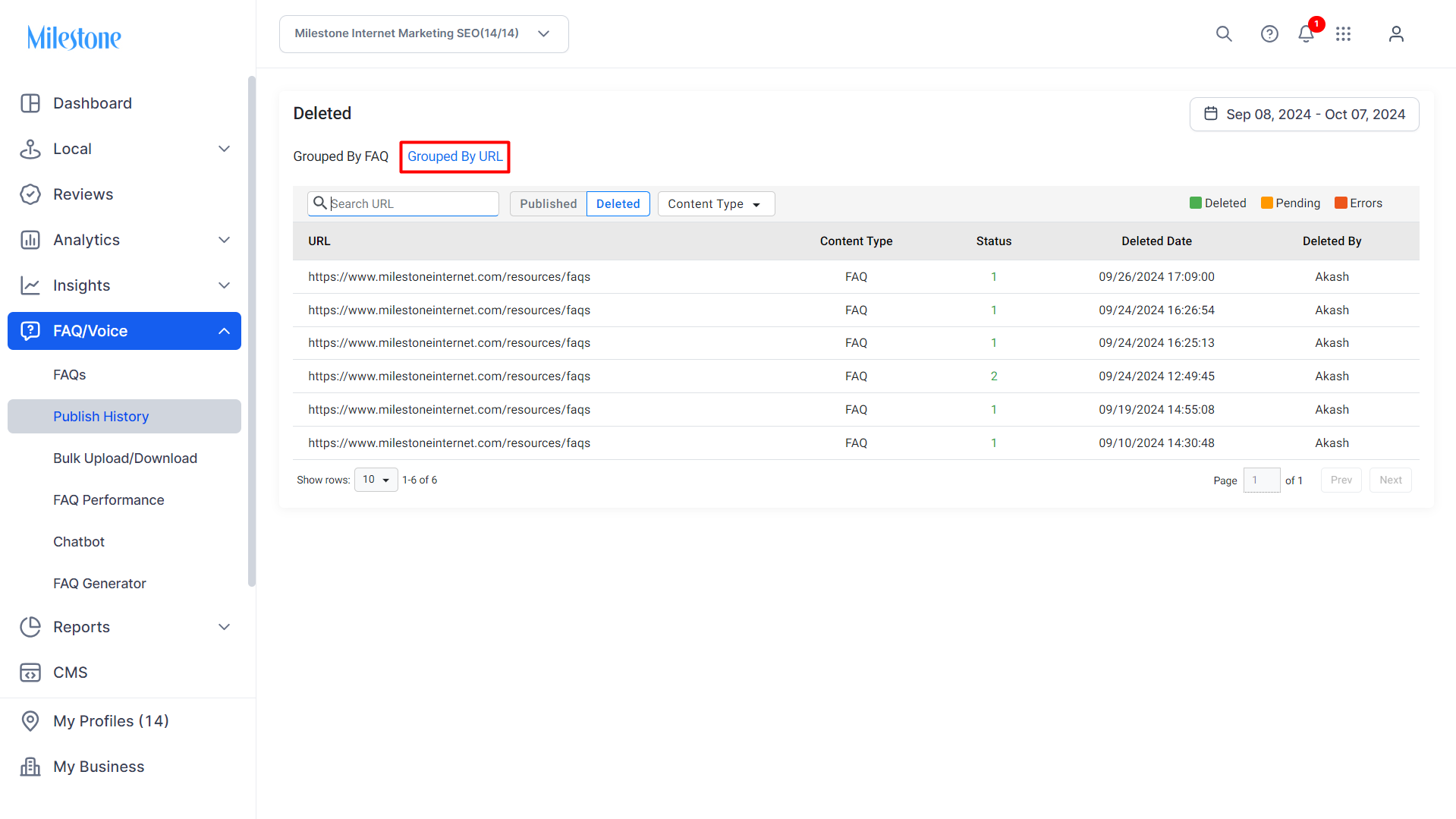Go to Dashboard page
This screenshot has width=1456, height=819.
pos(93,103)
